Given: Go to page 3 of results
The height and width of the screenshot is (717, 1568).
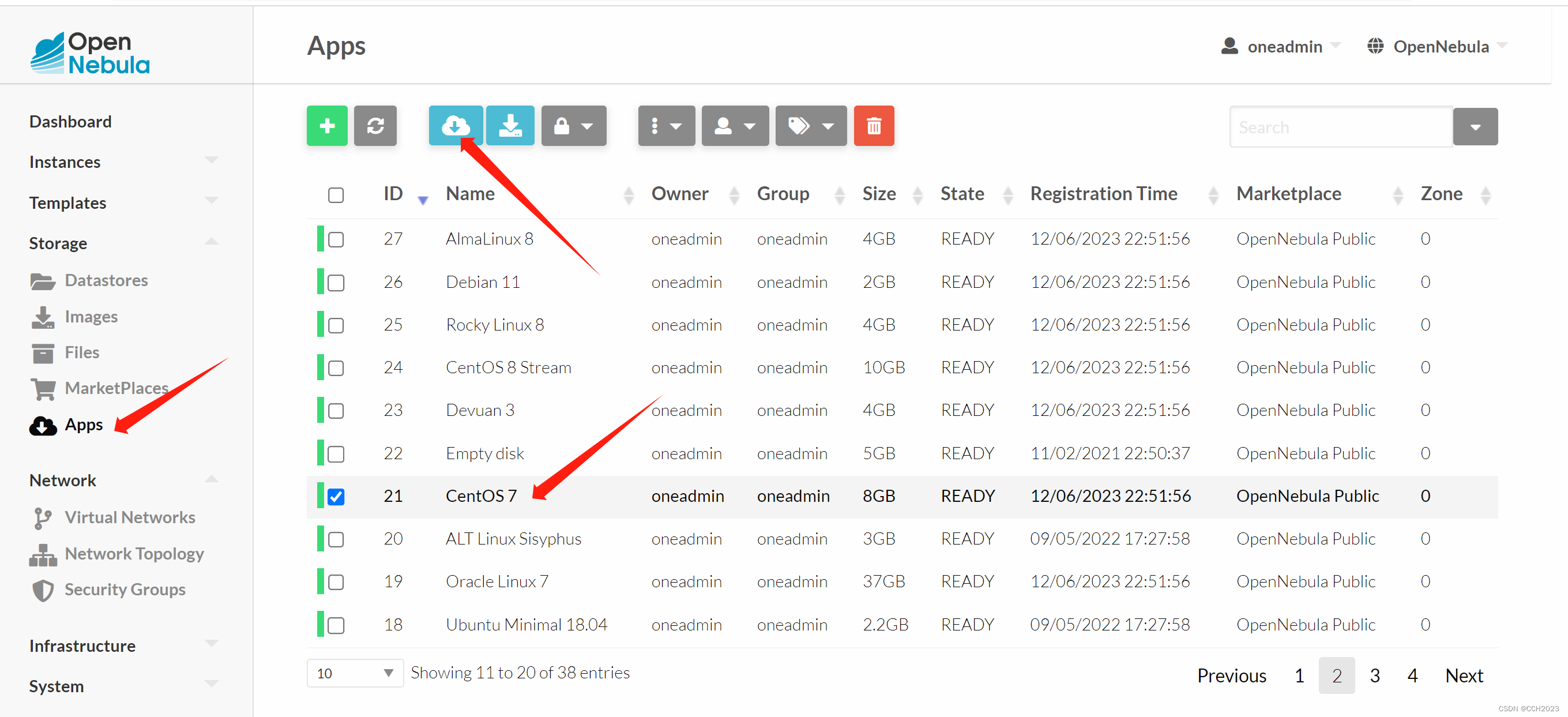Looking at the screenshot, I should point(1374,675).
